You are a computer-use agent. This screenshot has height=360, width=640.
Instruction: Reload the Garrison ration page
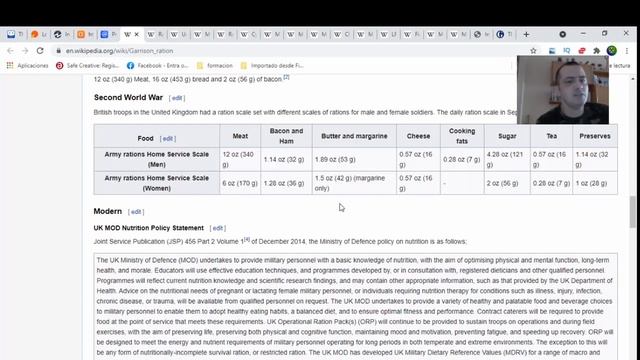[x=40, y=51]
